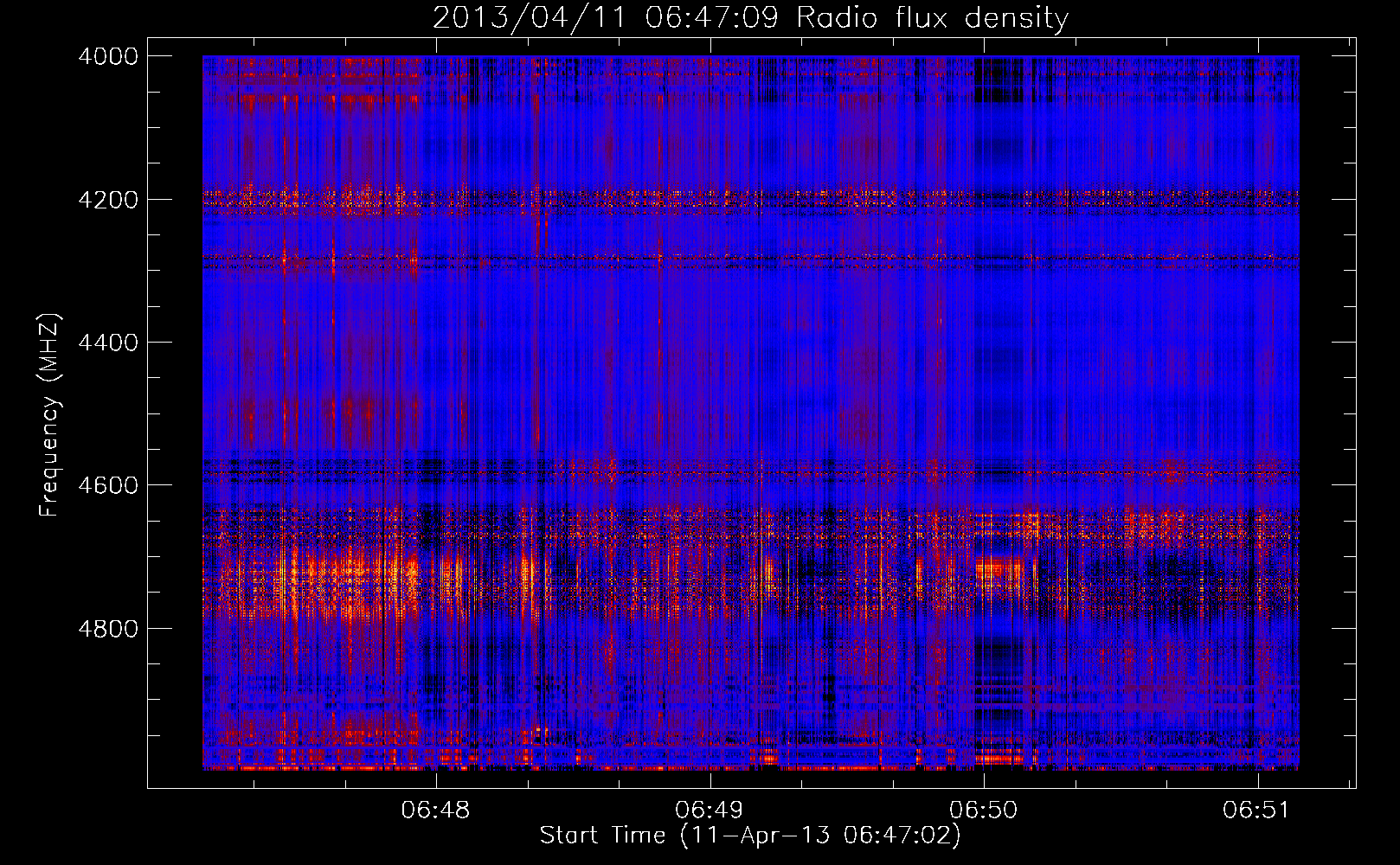Screen dimensions: 1400x865
Task: Click the 4400 frequency tick label
Action: click(108, 343)
